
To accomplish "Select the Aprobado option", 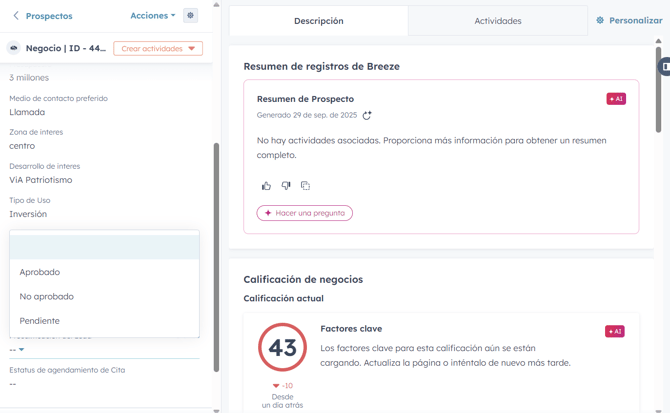I will pos(40,272).
